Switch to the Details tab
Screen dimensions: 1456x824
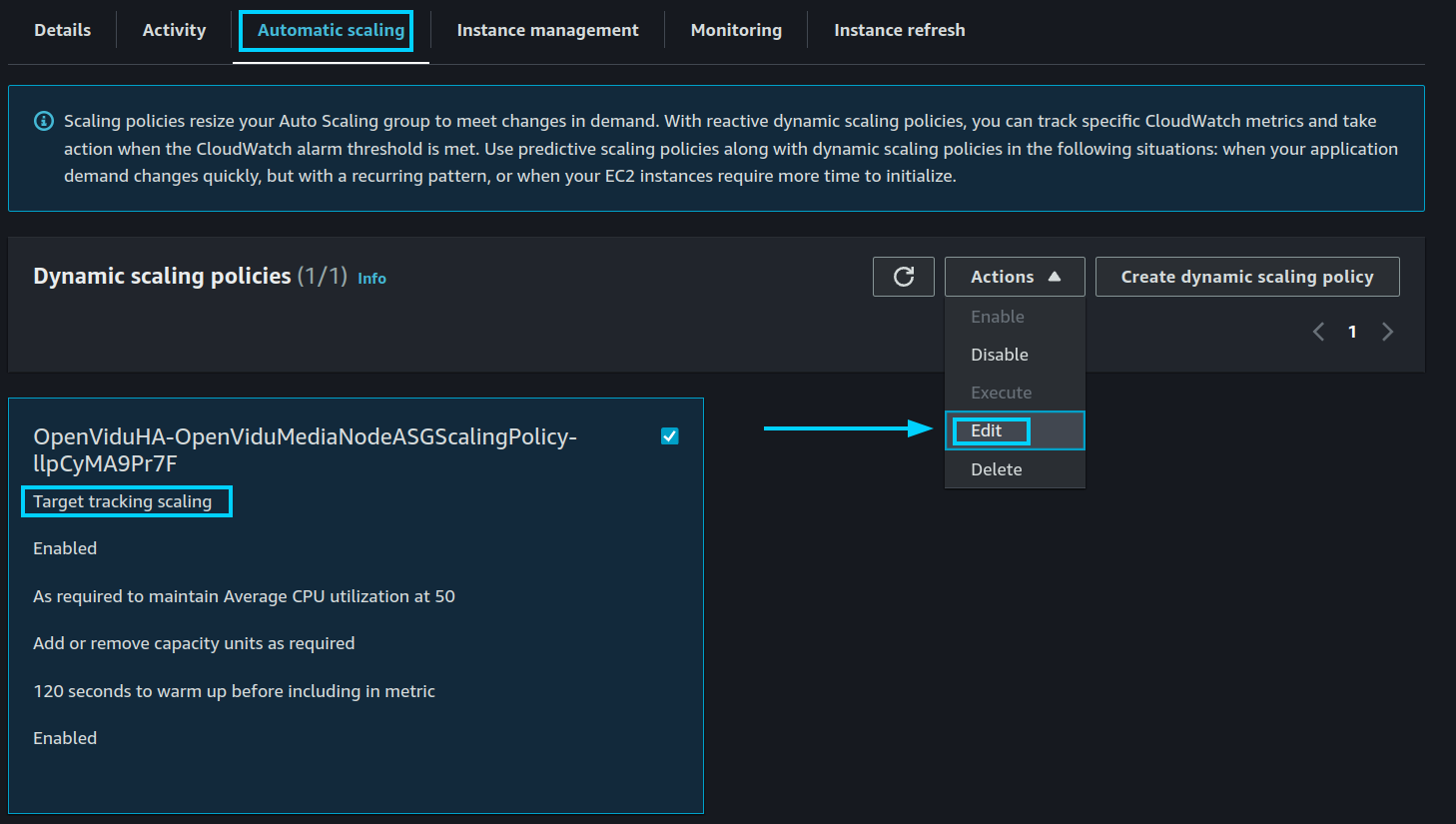tap(62, 30)
